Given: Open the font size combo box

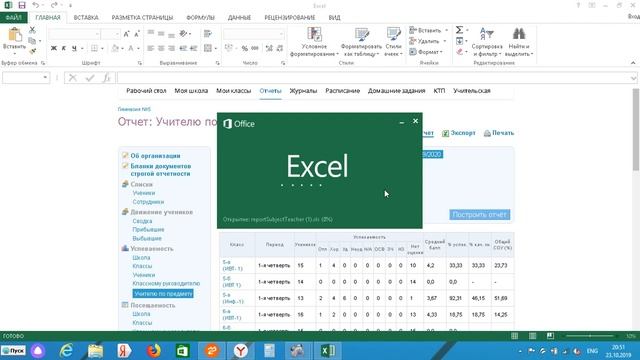Looking at the screenshot, I should coord(110,34).
